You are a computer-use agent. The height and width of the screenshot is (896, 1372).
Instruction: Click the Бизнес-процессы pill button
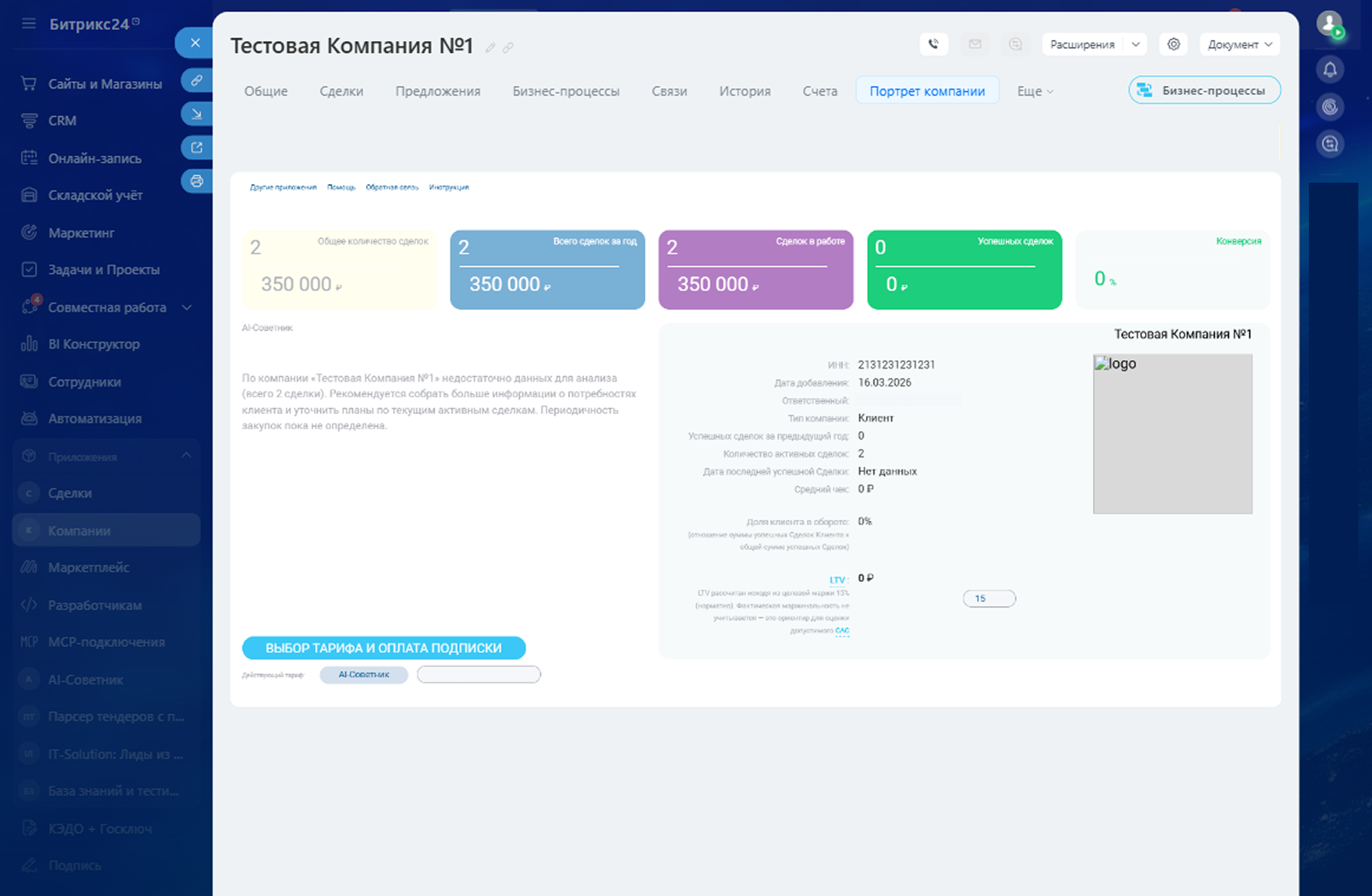point(1204,90)
